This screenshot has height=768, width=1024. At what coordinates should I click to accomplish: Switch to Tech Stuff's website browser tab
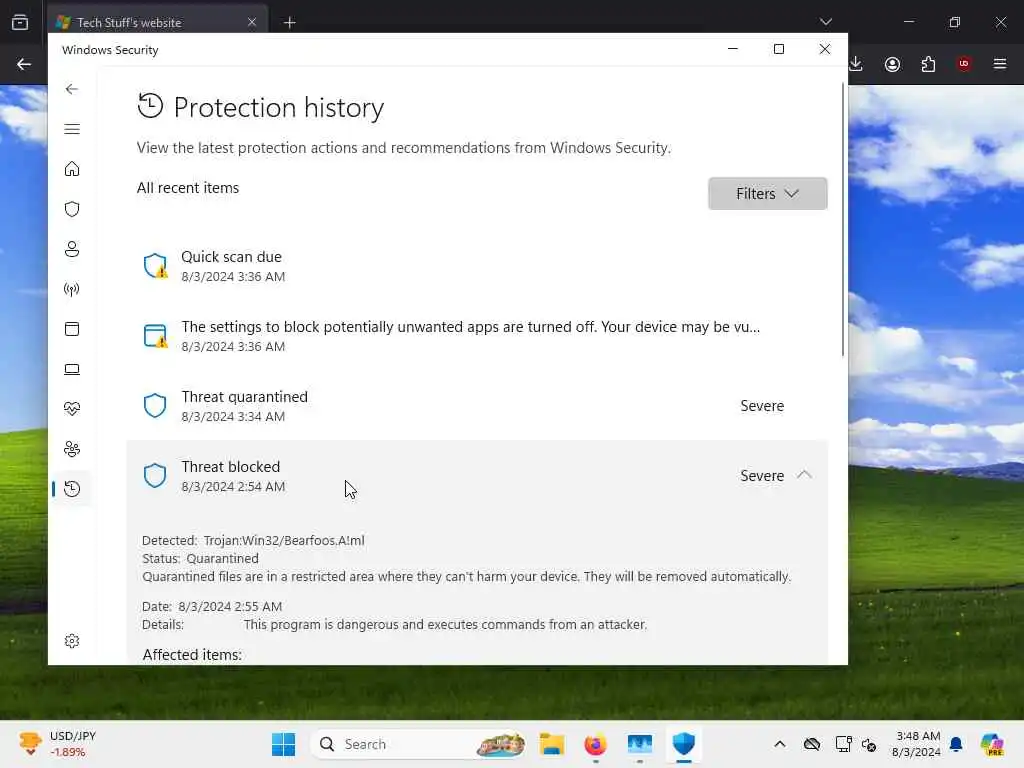(x=157, y=22)
